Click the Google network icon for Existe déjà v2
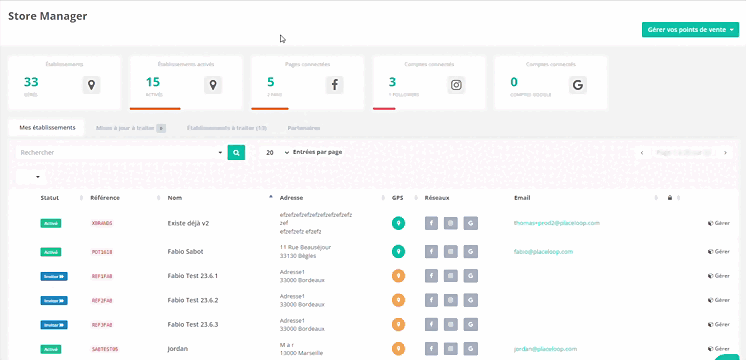Screen dimensions: 746x360 tap(471, 223)
